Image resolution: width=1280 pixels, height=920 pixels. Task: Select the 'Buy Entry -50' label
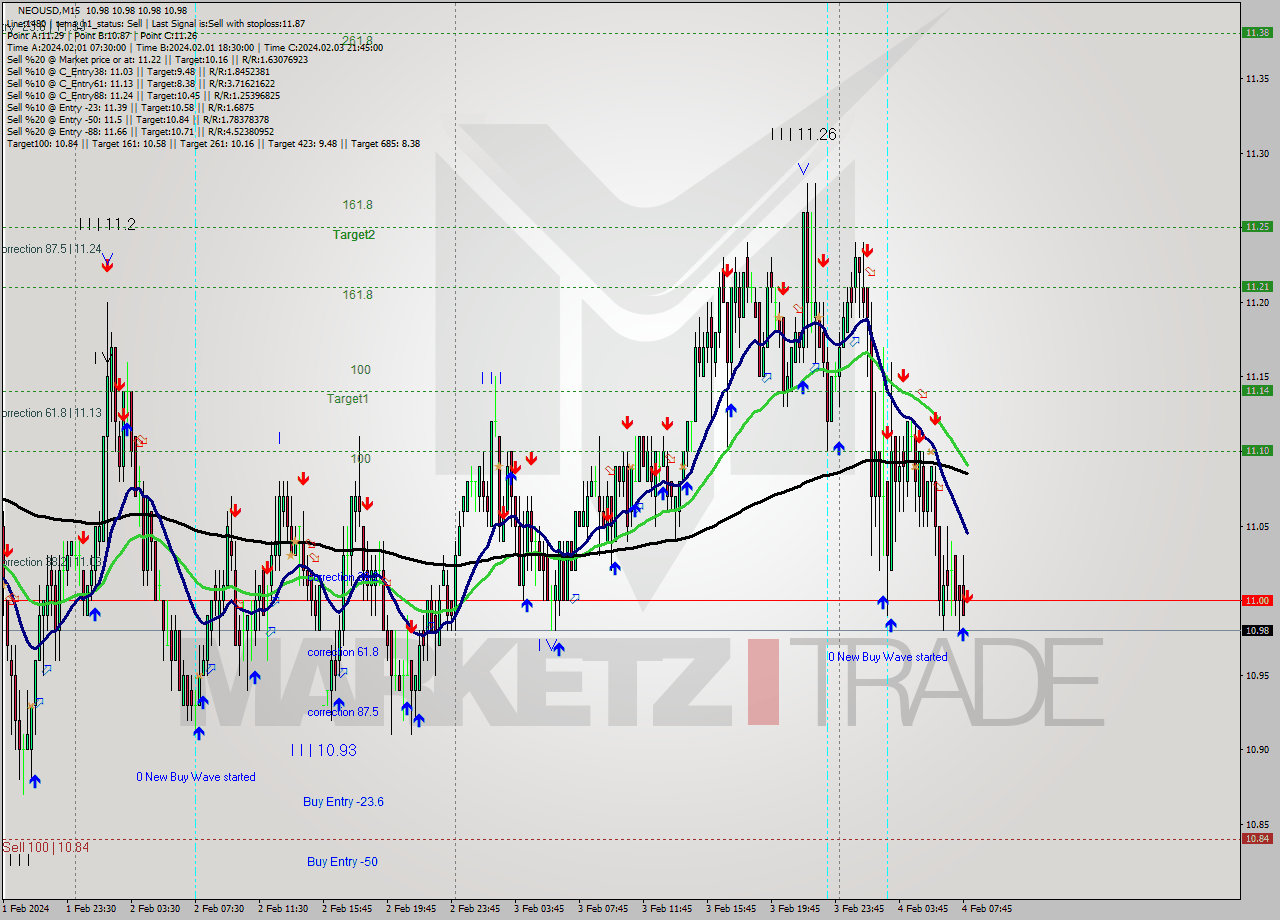pos(342,861)
